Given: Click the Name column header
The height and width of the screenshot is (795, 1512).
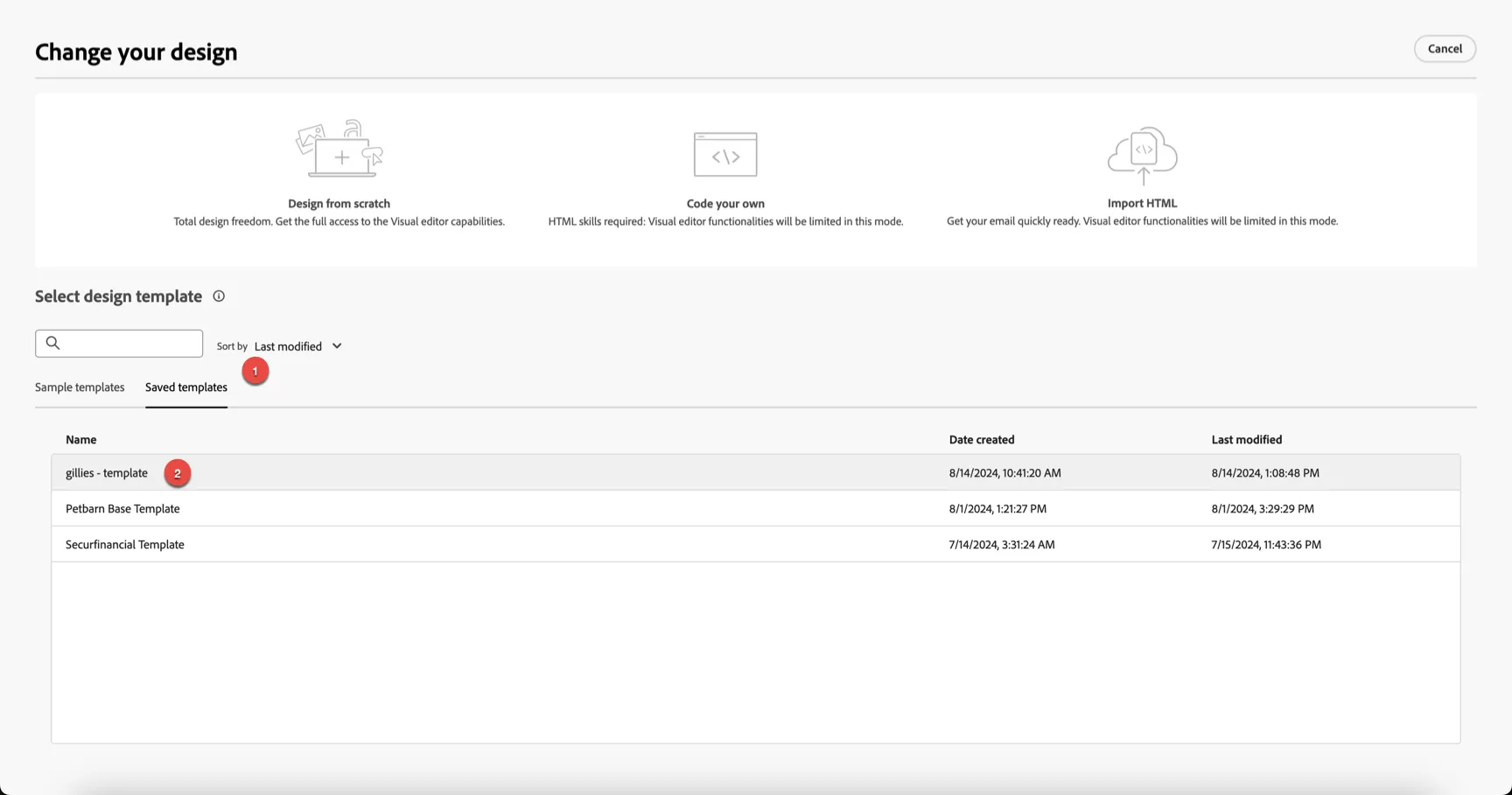Looking at the screenshot, I should (x=81, y=440).
